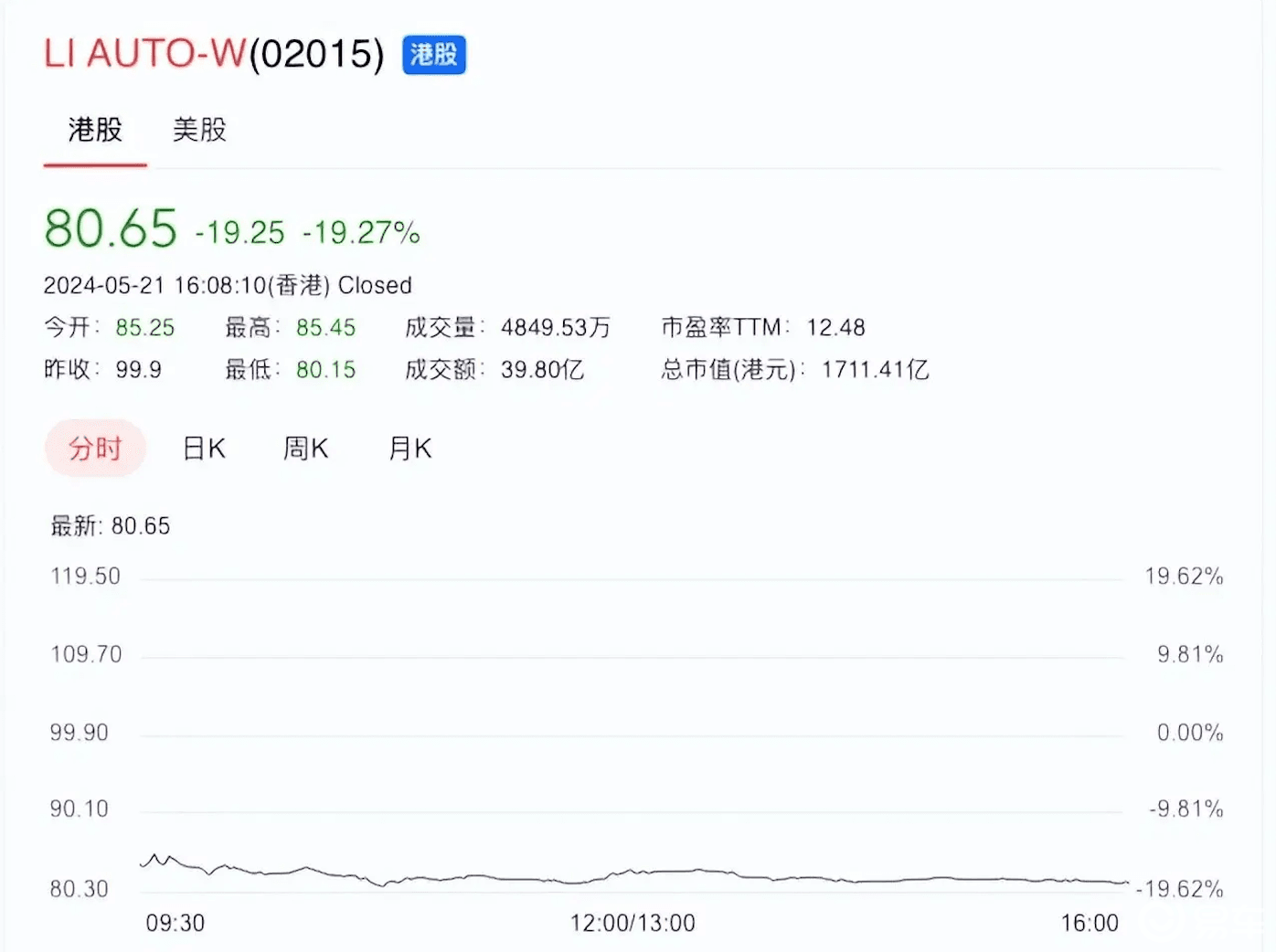Screen dimensions: 1276x952
Task: Click the 最低 value 80.15
Action: point(325,369)
